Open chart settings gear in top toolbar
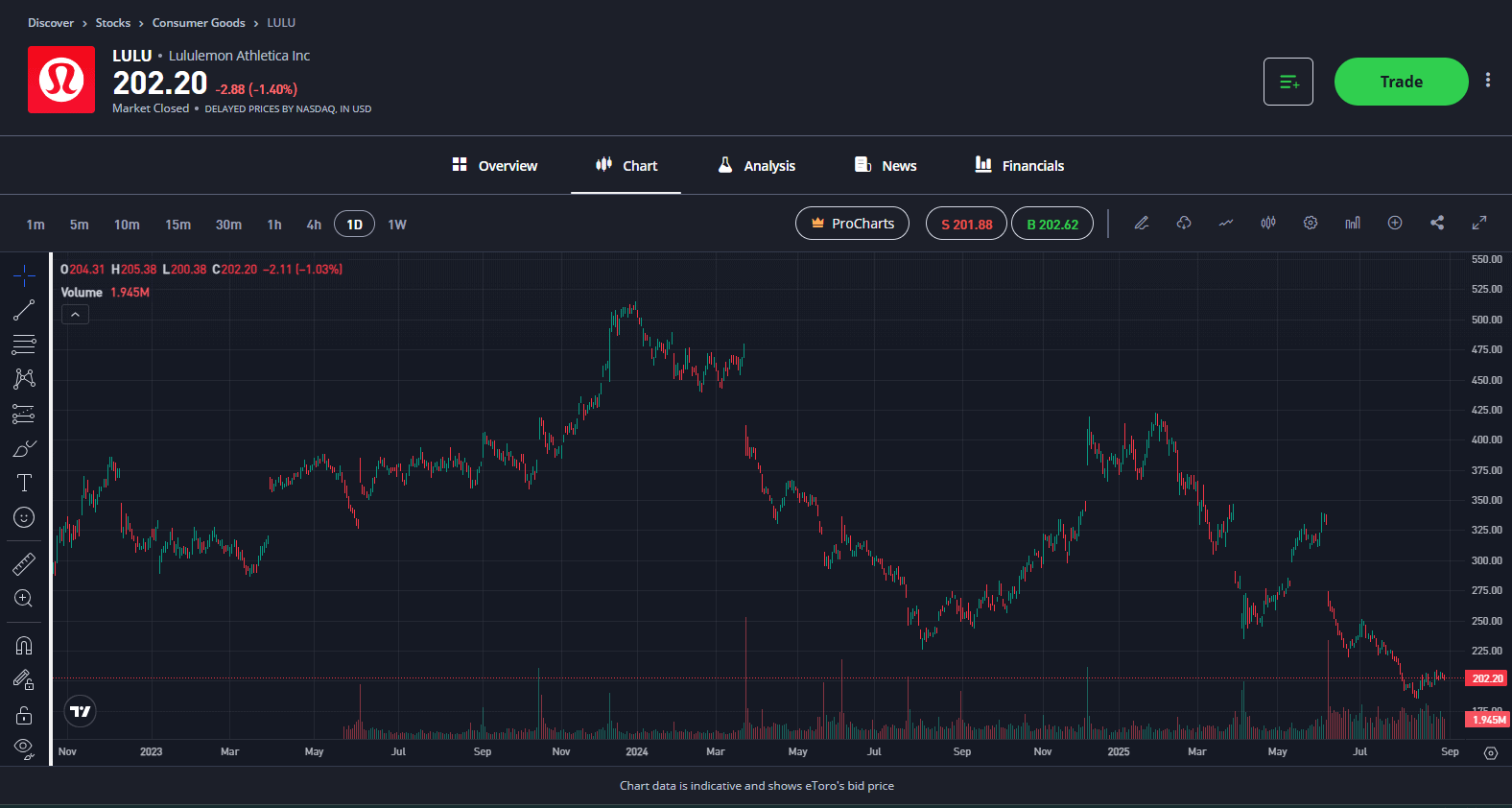Screen dimensions: 1512x808 pyautogui.click(x=1311, y=223)
